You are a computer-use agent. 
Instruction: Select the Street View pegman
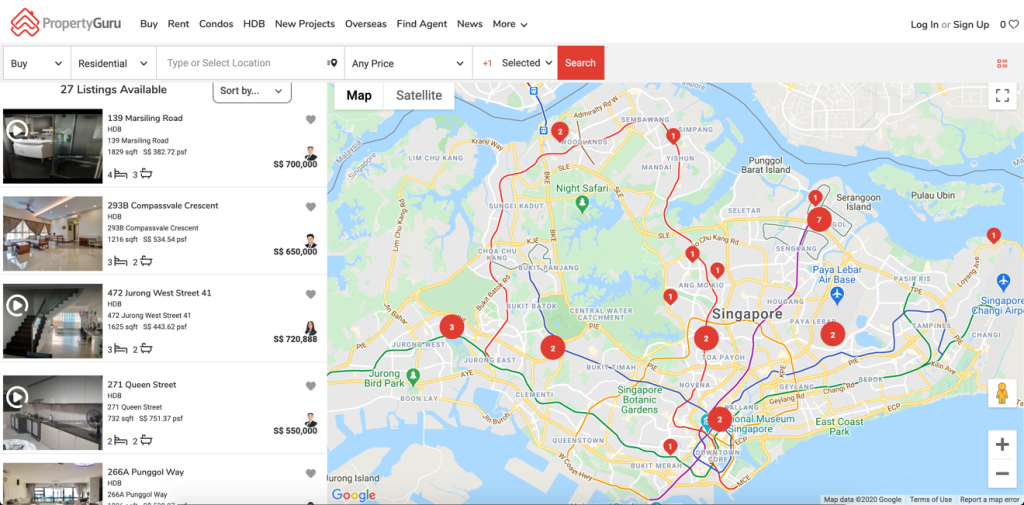tap(1002, 393)
